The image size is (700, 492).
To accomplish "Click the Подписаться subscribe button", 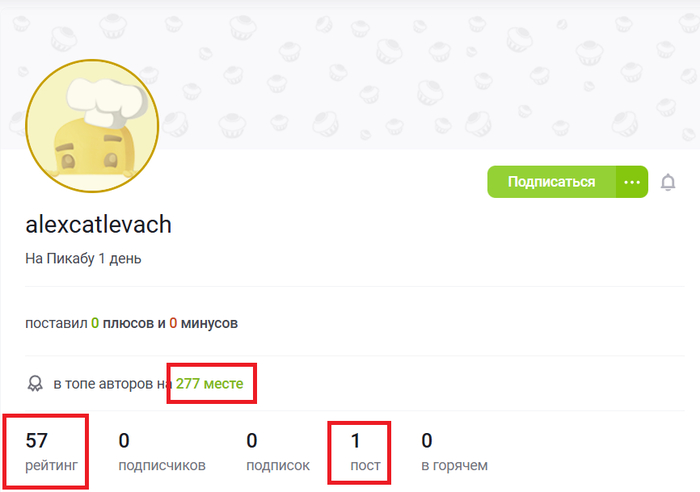I will click(x=551, y=182).
